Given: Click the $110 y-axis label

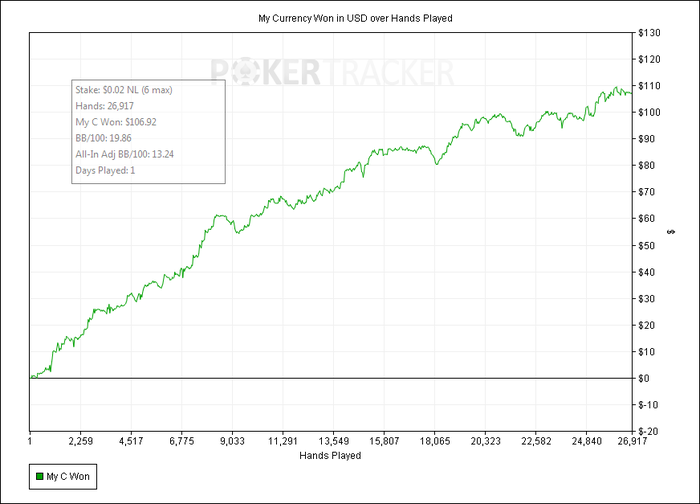Looking at the screenshot, I should tap(649, 85).
